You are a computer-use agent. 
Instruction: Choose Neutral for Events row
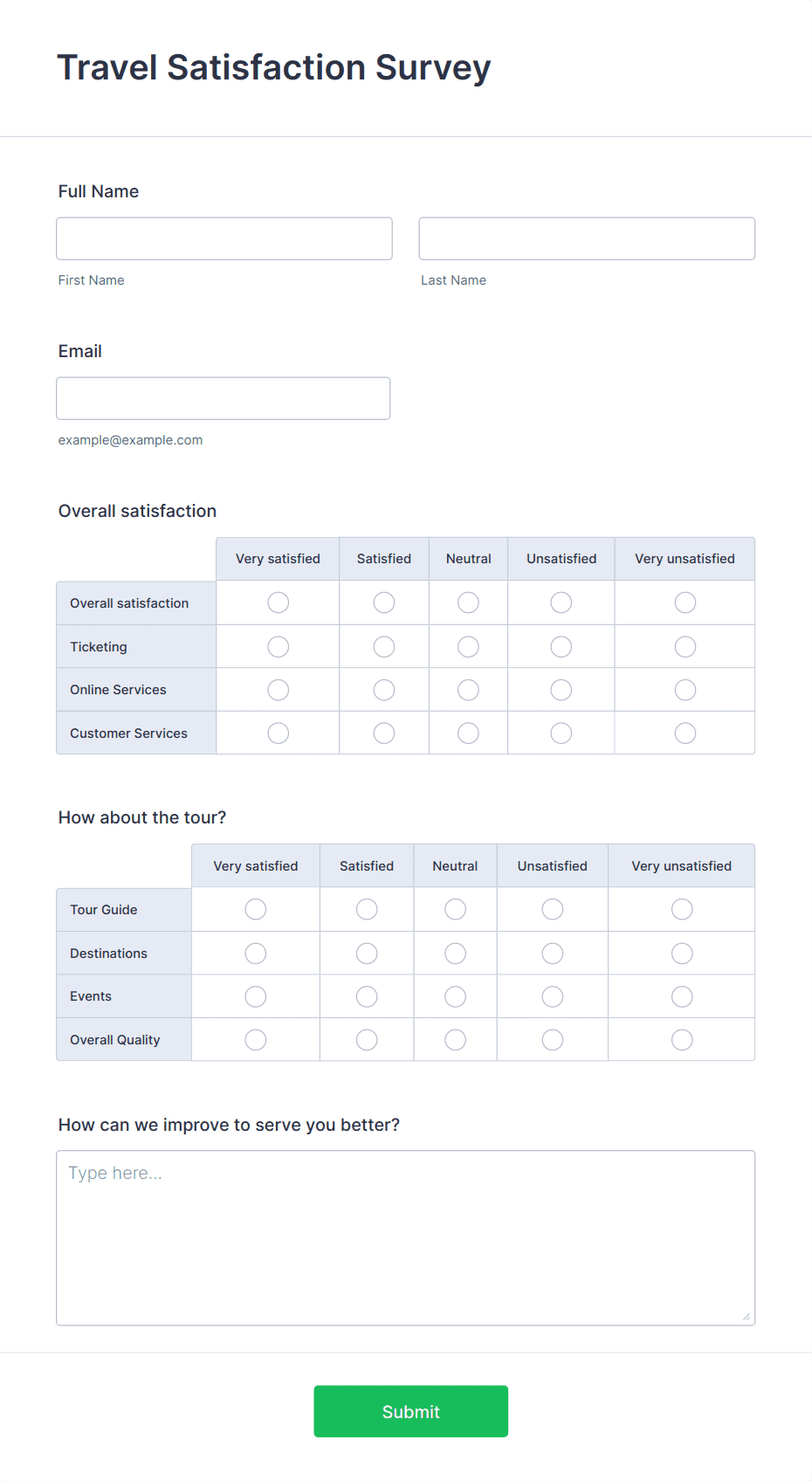tap(455, 995)
